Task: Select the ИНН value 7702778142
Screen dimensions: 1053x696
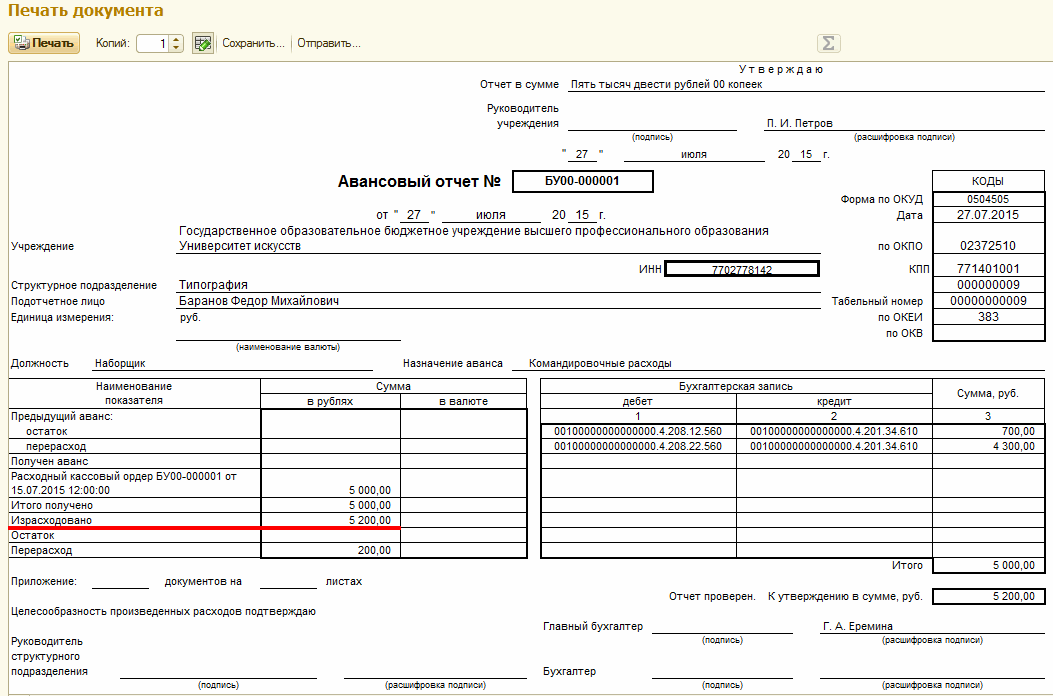Action: pyautogui.click(x=741, y=269)
